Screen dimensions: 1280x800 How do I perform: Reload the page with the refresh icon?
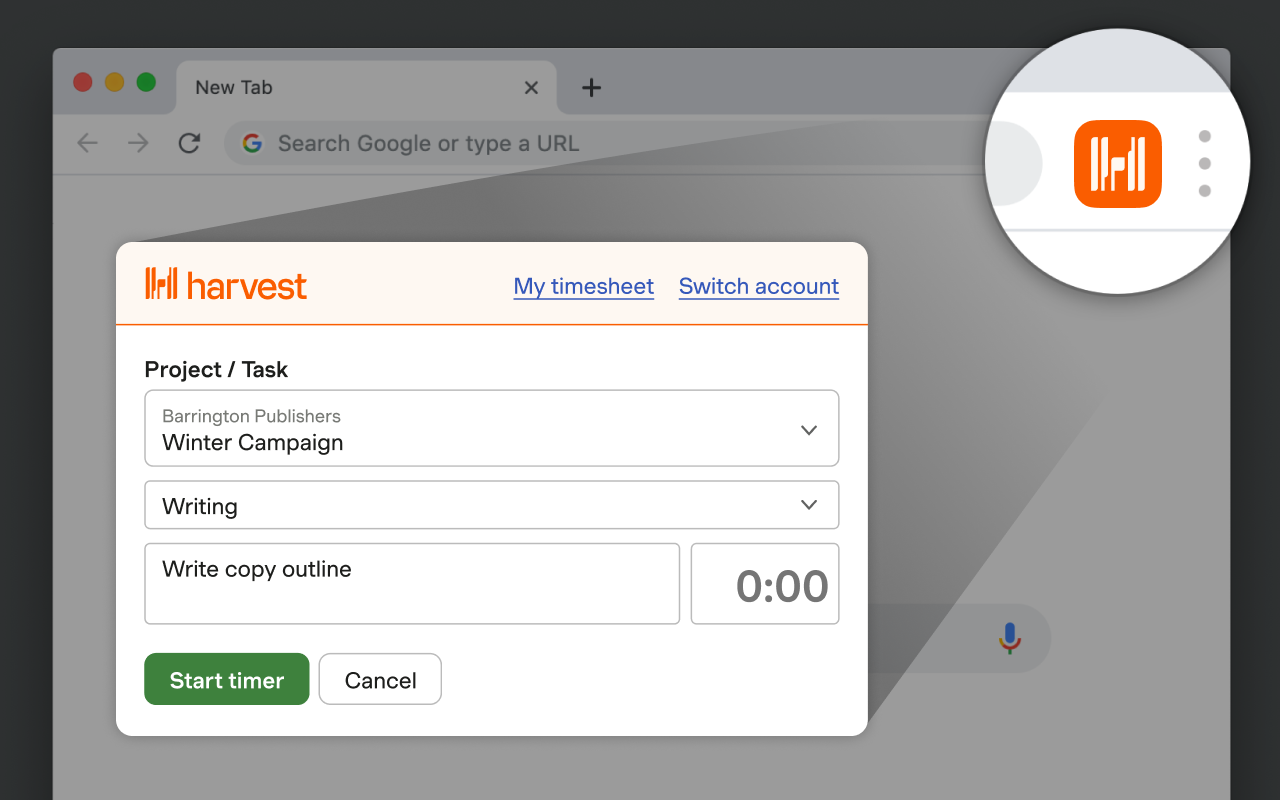[189, 143]
